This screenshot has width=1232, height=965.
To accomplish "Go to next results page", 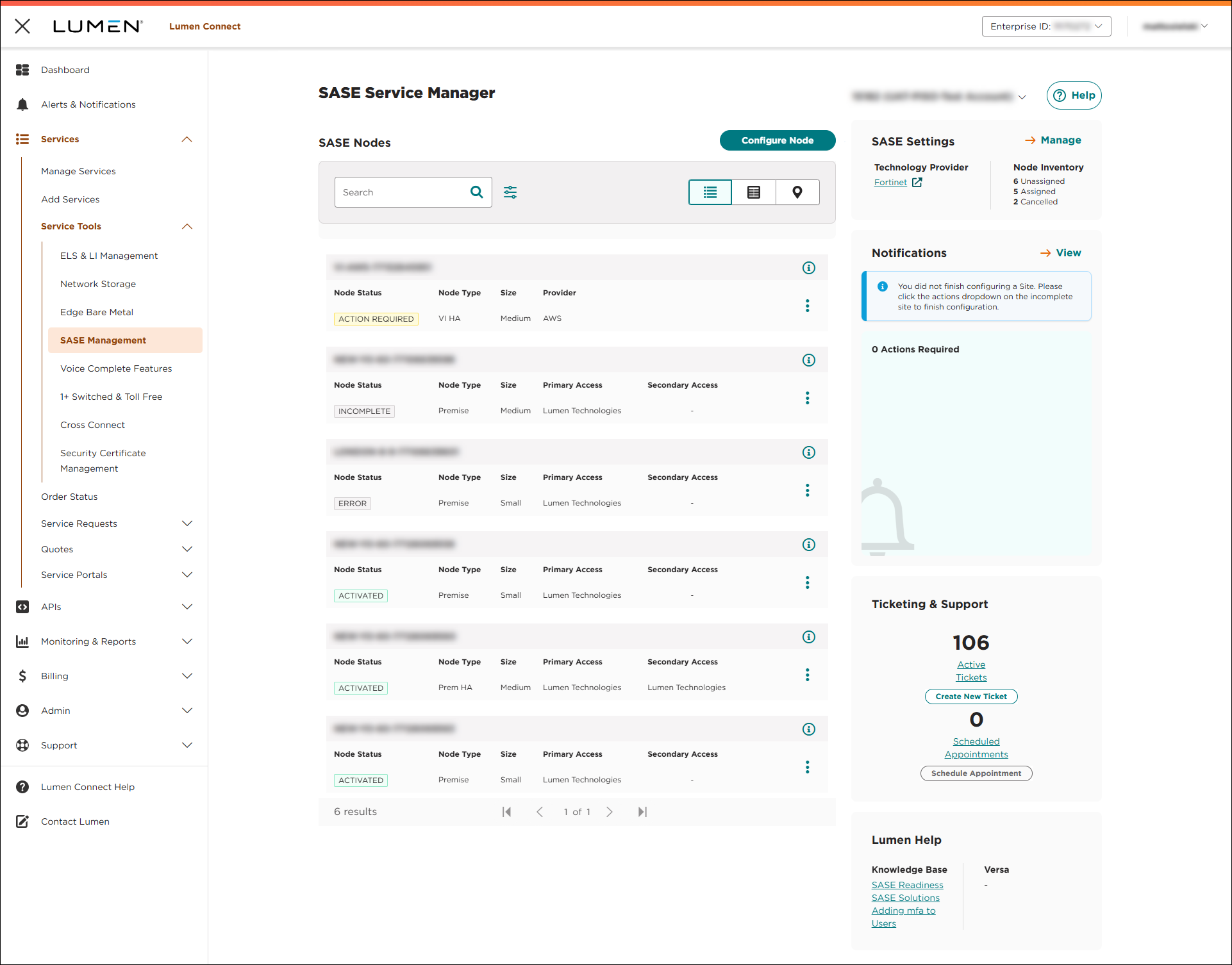I will (x=610, y=812).
